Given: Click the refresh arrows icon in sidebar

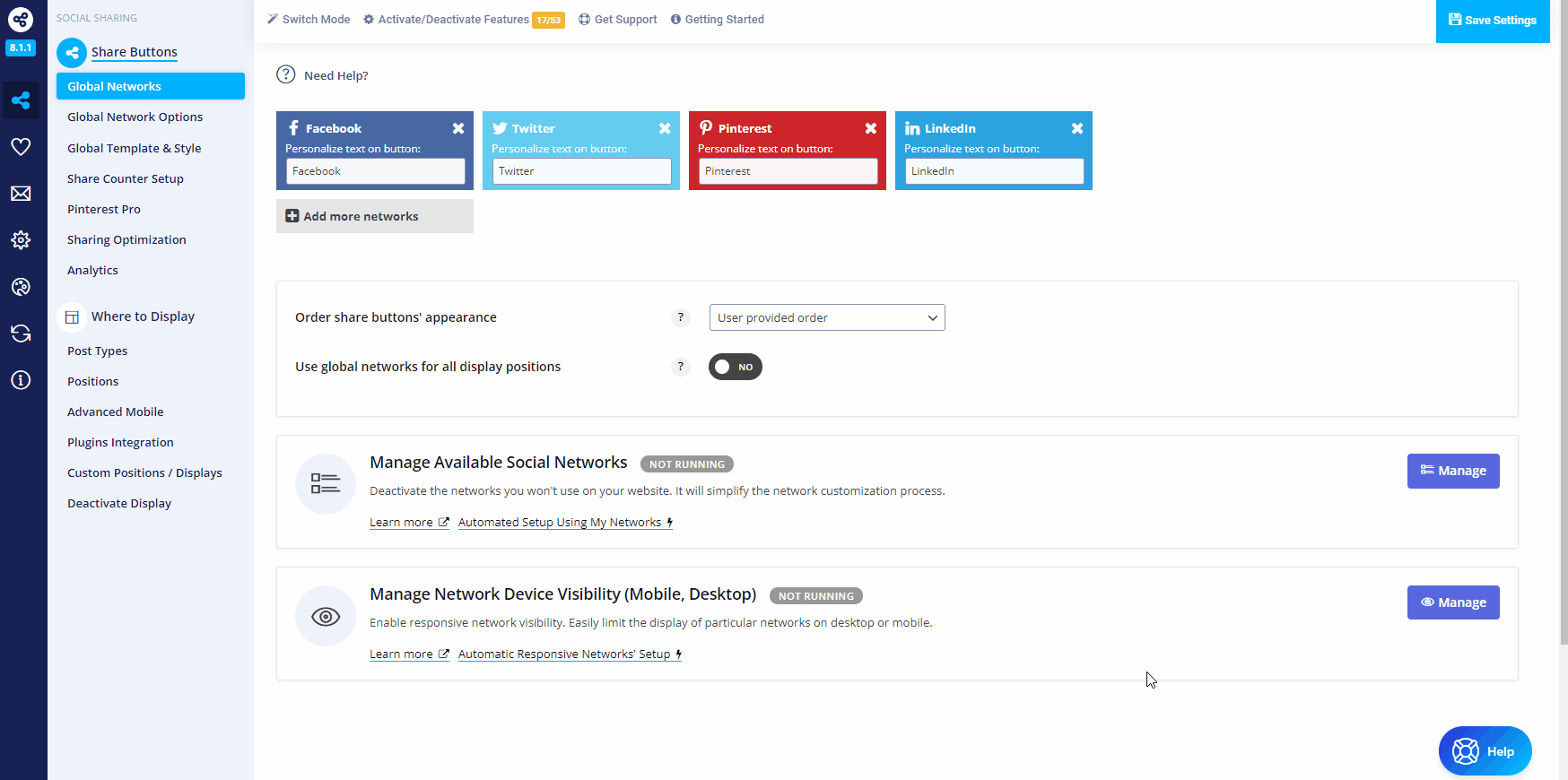Looking at the screenshot, I should point(21,334).
